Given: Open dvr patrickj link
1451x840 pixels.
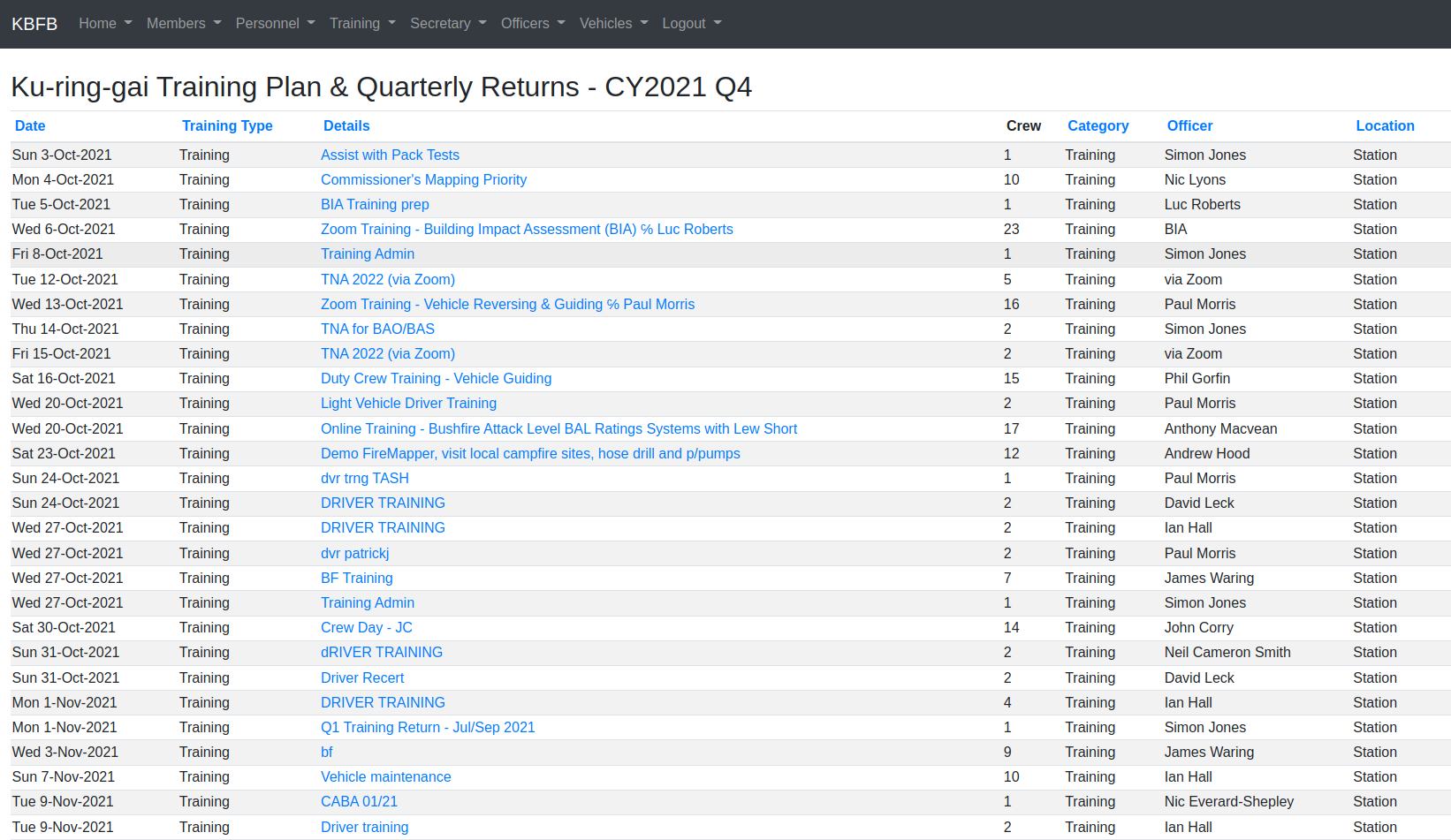Looking at the screenshot, I should (354, 554).
